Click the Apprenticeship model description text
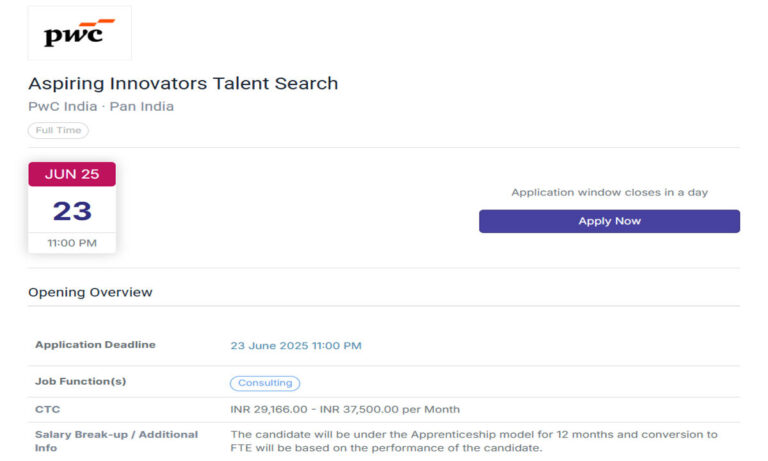The height and width of the screenshot is (461, 768). 474,441
